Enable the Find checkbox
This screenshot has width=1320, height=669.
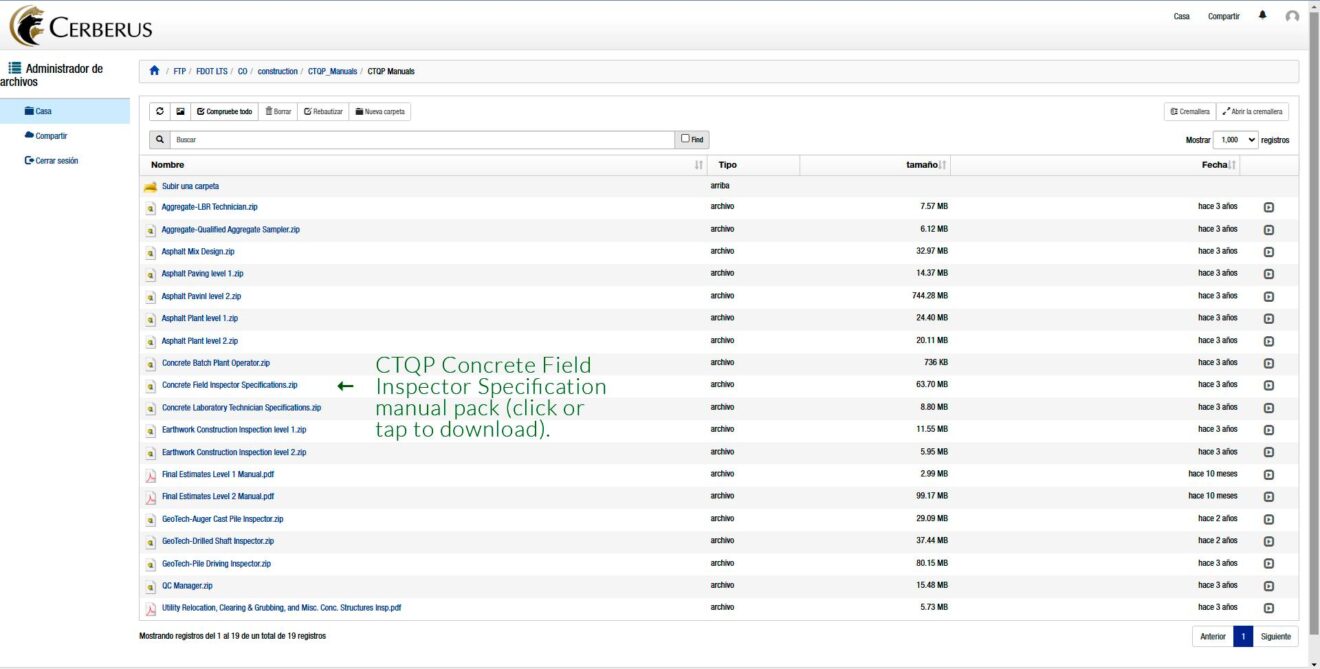coord(685,139)
